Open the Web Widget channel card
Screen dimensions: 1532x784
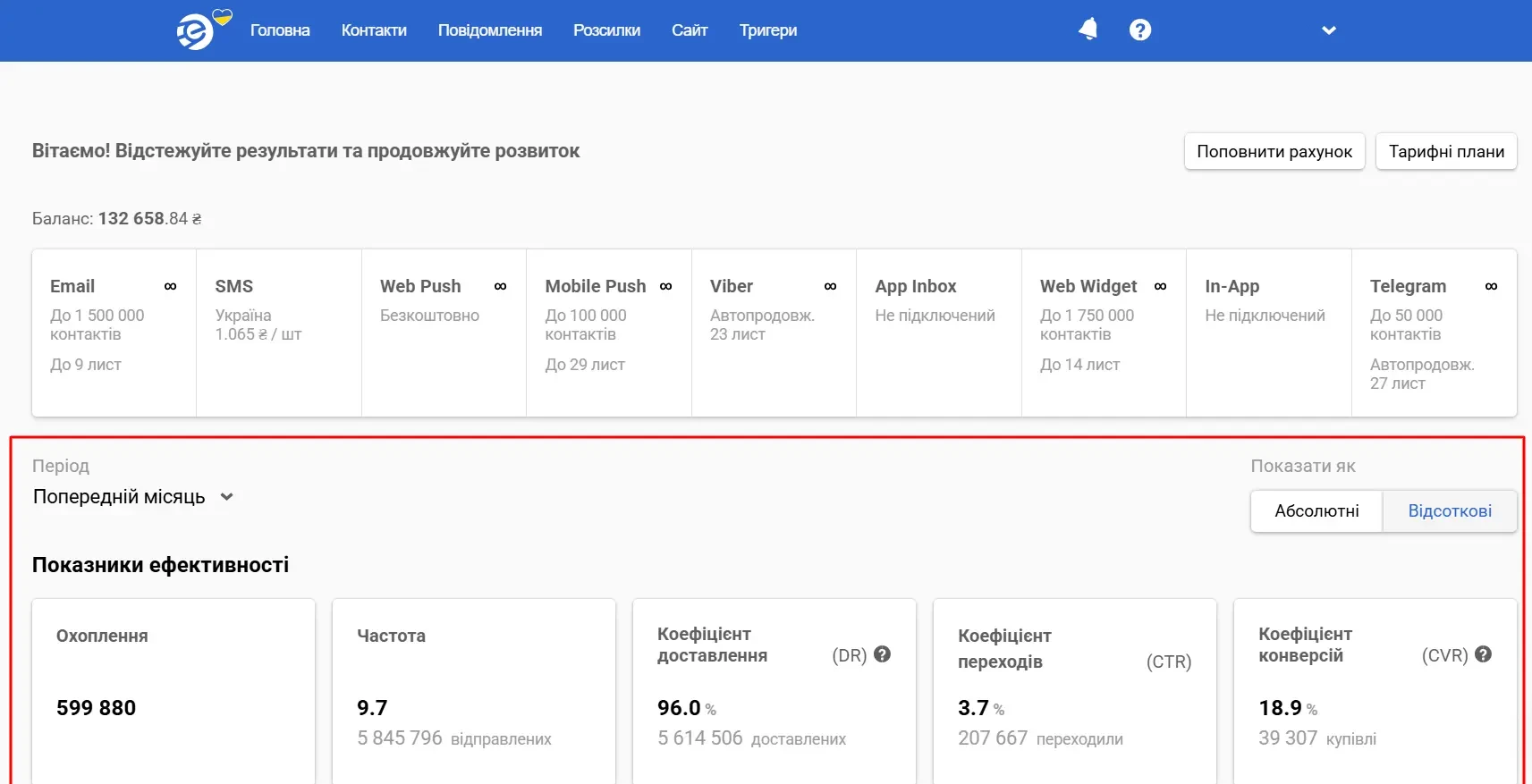pos(1103,333)
